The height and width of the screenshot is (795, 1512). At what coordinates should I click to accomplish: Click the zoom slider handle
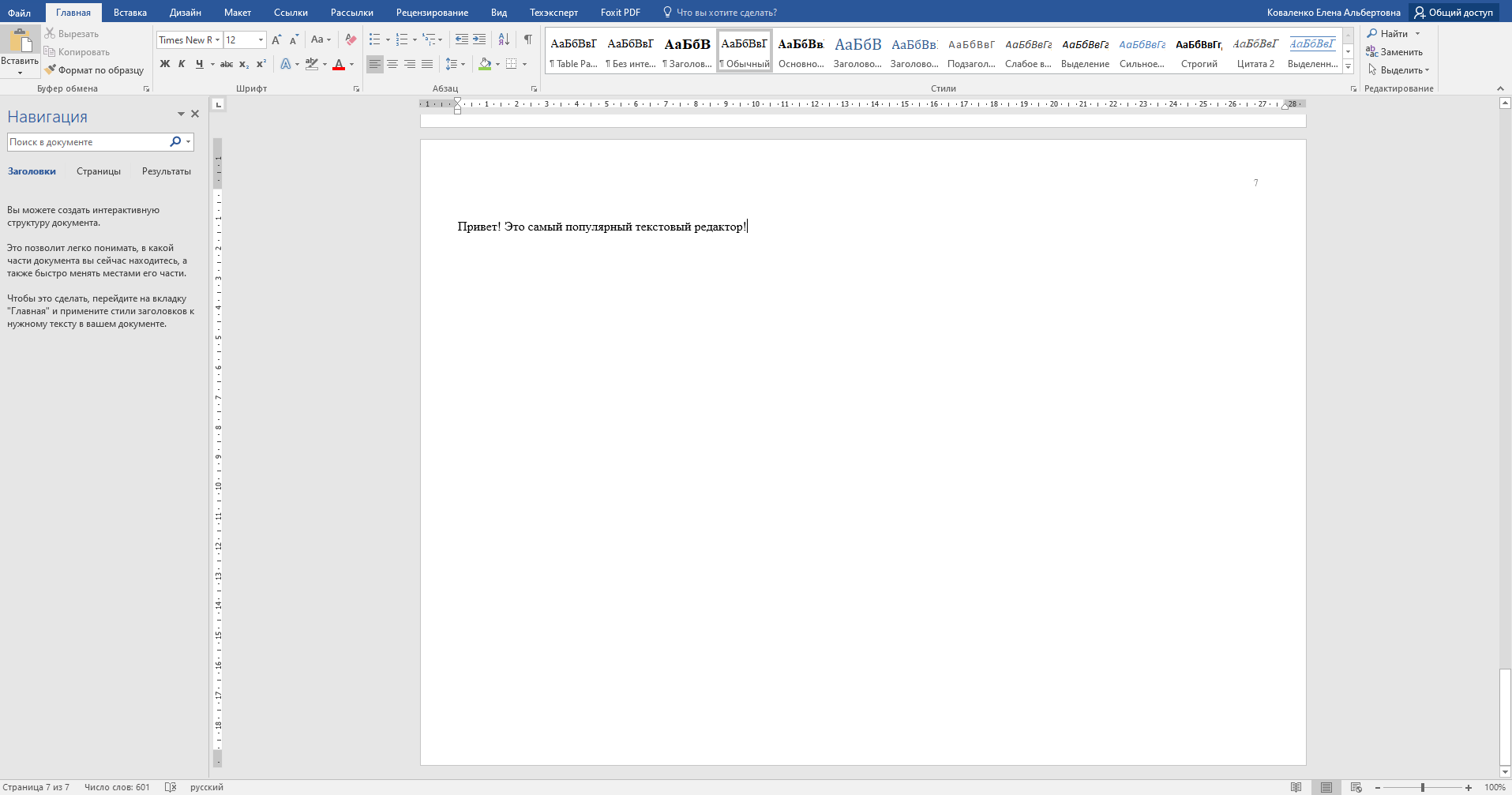coord(1423,787)
